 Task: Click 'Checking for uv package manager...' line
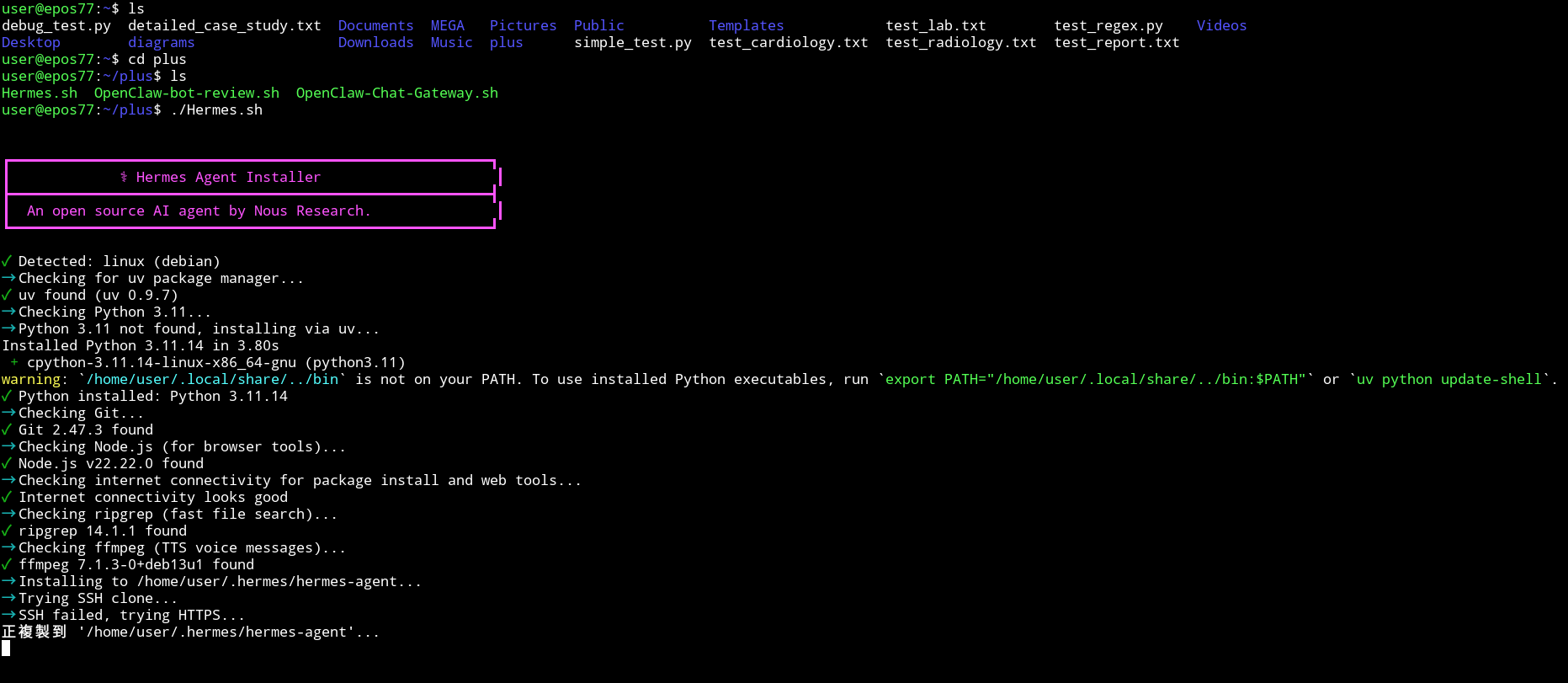tap(153, 279)
